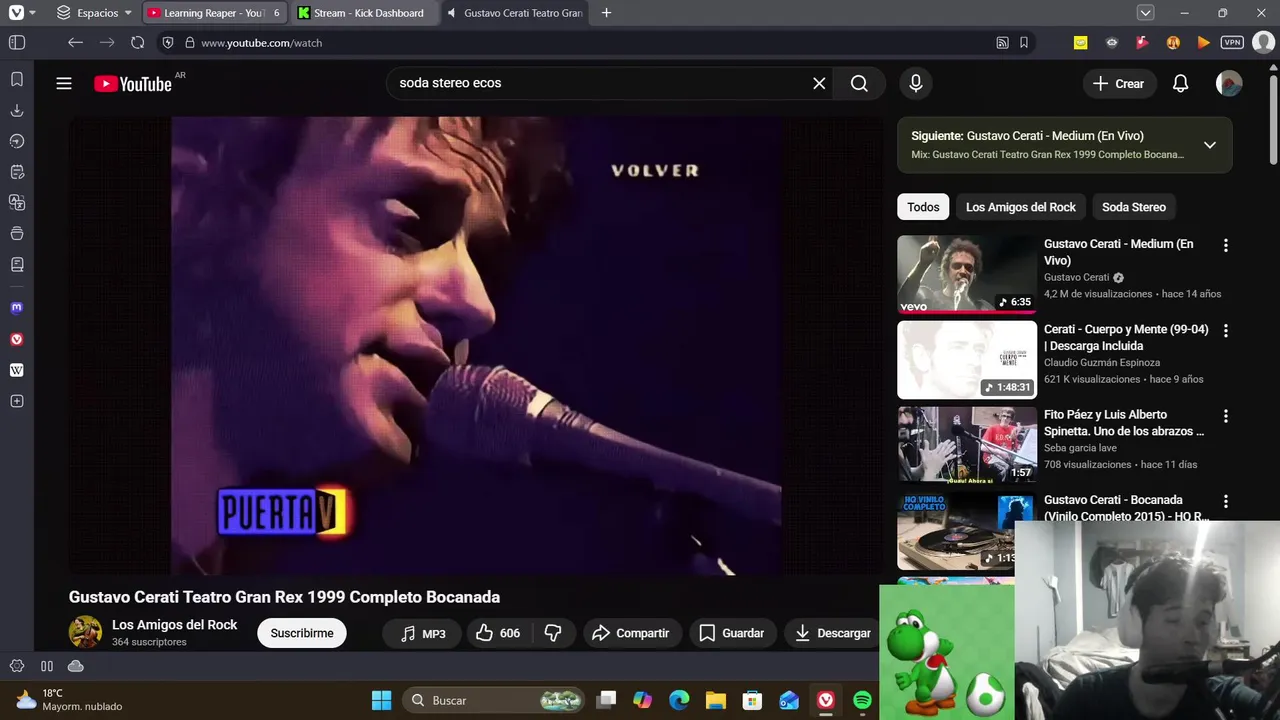Open options for Cuerpo y Mente video
The image size is (1280, 720).
point(1225,330)
